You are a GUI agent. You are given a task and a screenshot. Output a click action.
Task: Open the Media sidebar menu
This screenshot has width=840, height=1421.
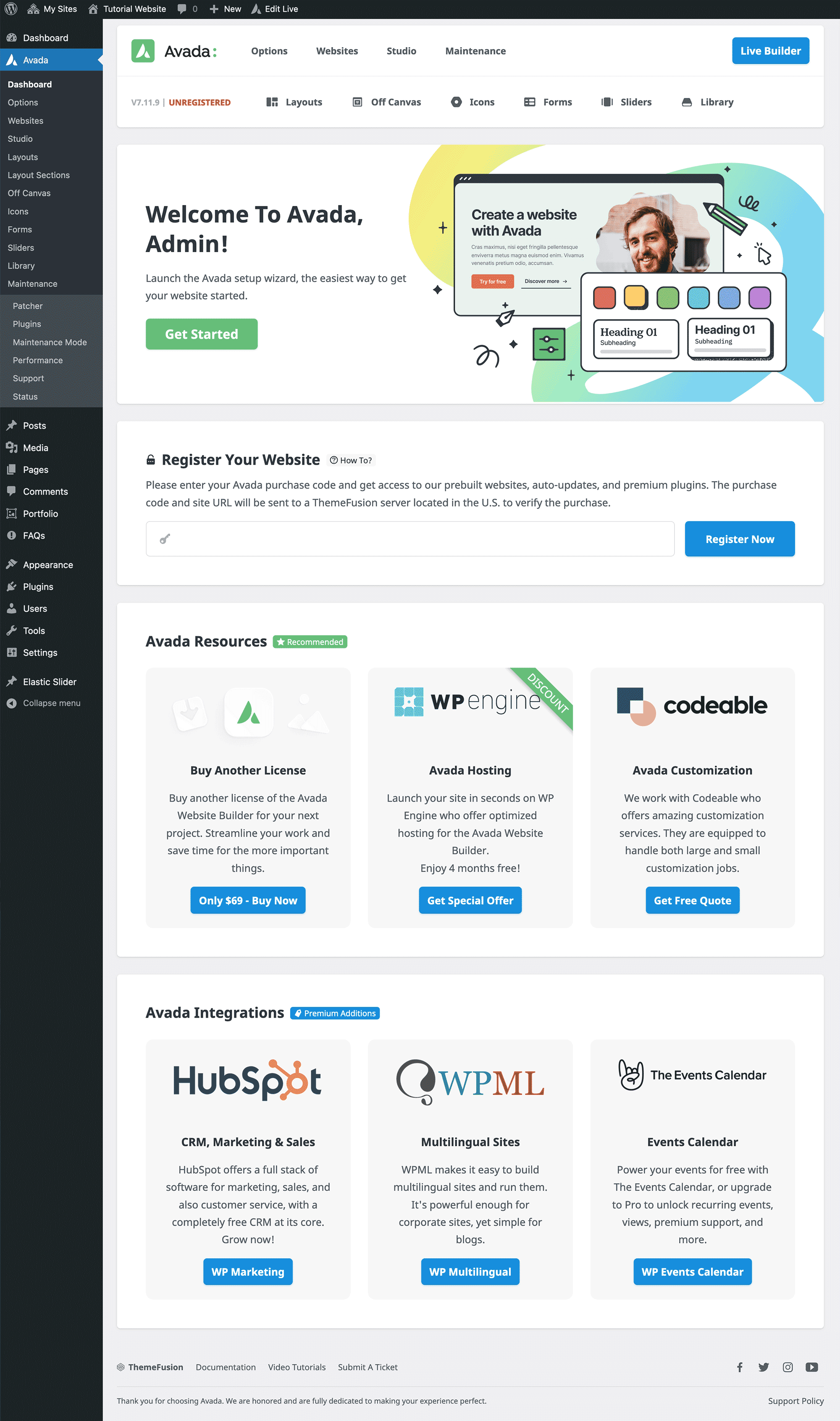coord(52,448)
